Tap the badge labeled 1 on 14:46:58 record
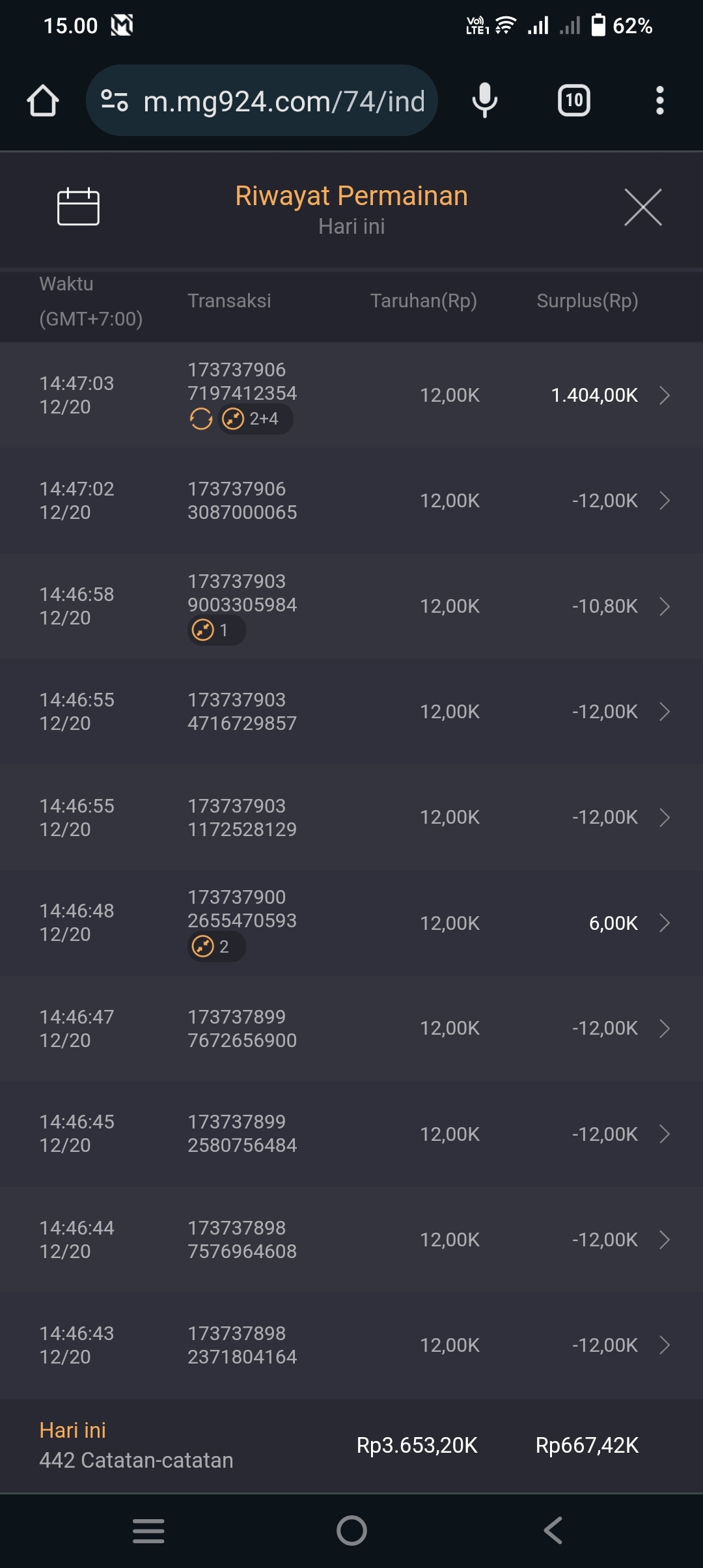Screen dimensions: 703x1568 [216, 630]
